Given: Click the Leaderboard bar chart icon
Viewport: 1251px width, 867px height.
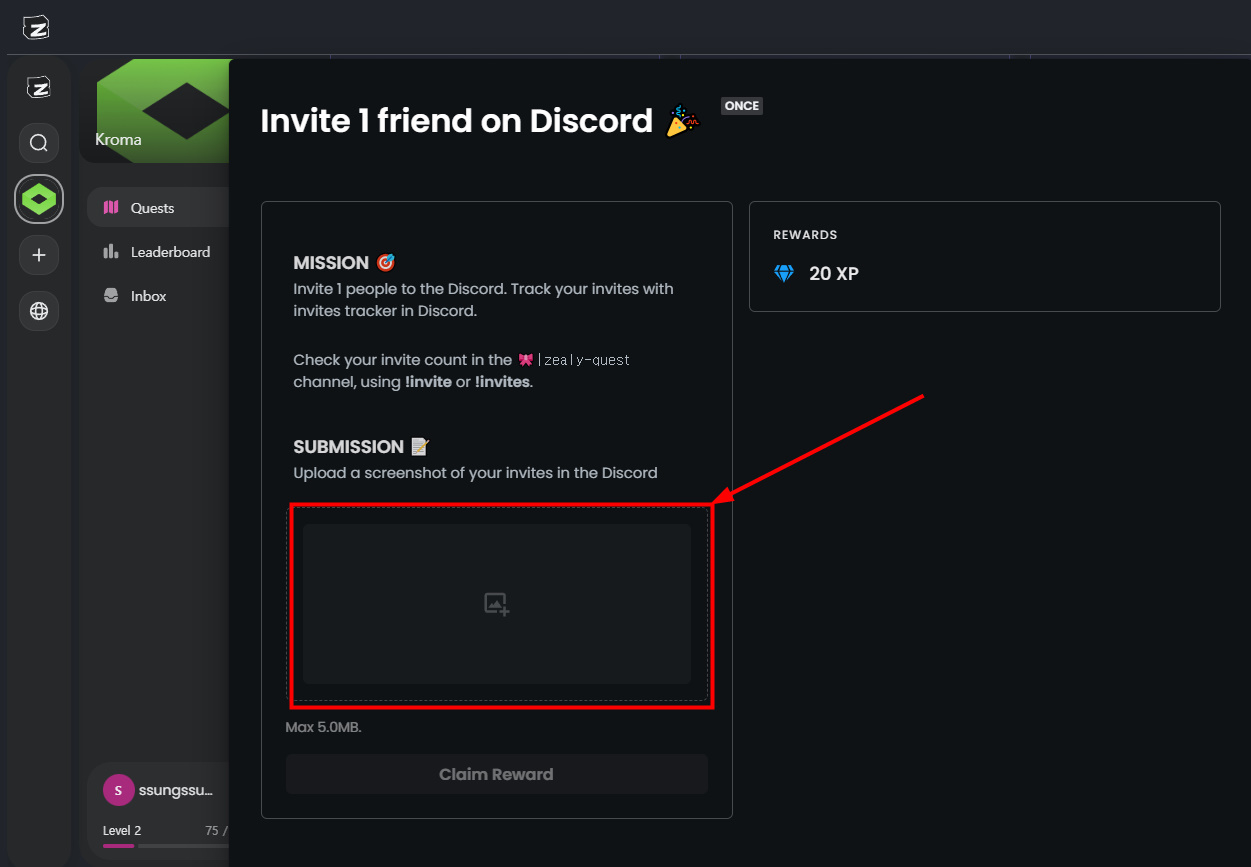Looking at the screenshot, I should pos(111,252).
